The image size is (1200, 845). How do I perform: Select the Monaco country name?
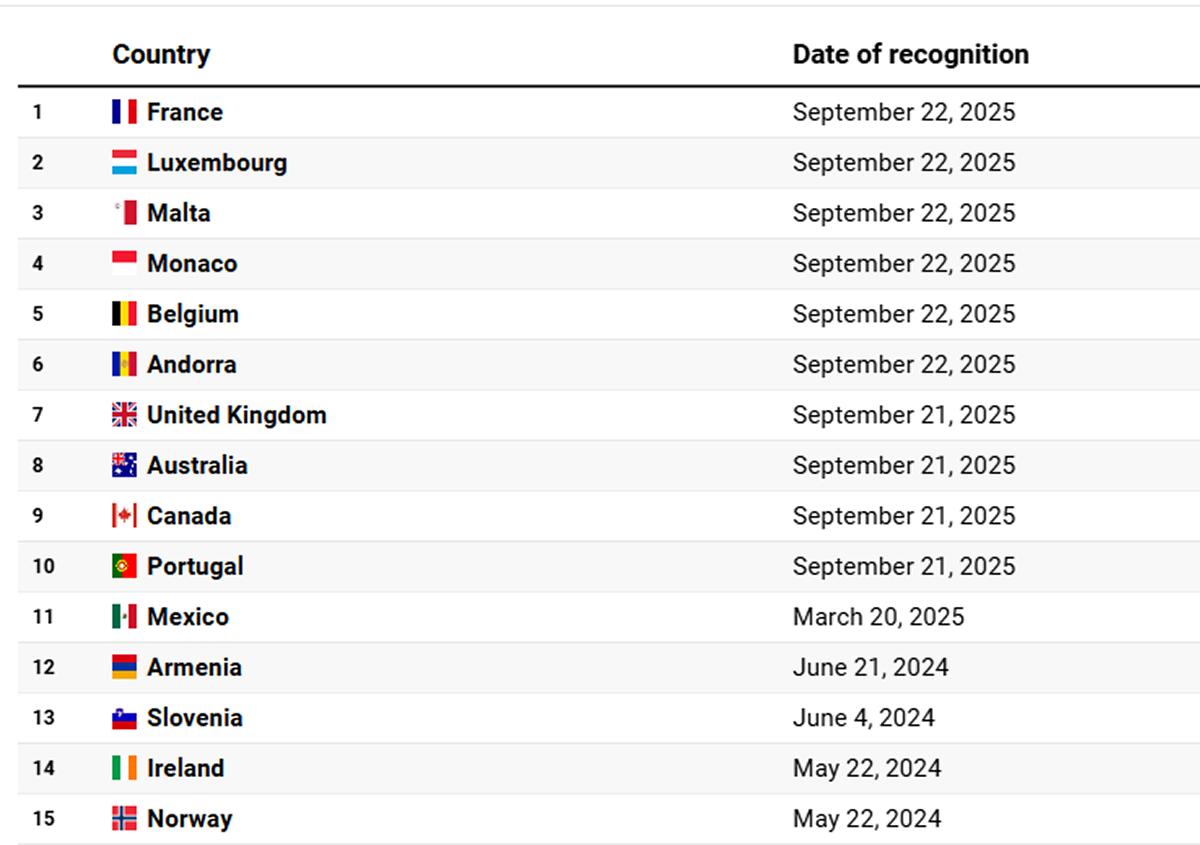(x=192, y=264)
